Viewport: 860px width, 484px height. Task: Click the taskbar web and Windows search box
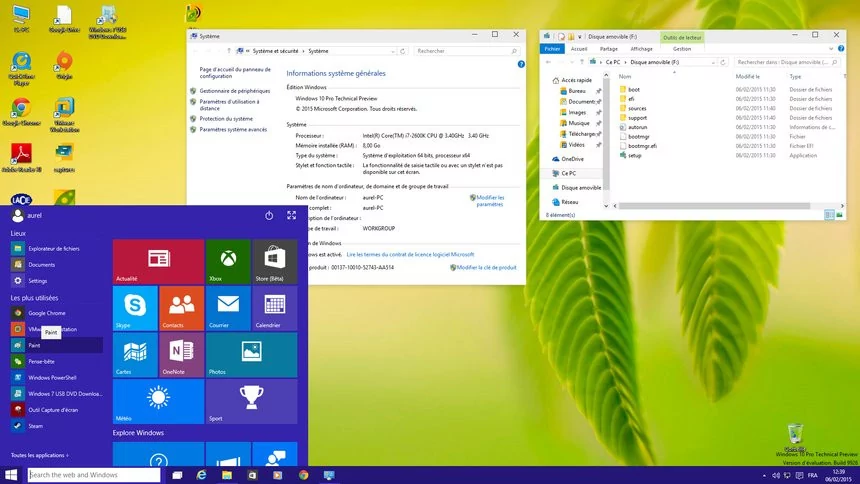click(x=94, y=475)
